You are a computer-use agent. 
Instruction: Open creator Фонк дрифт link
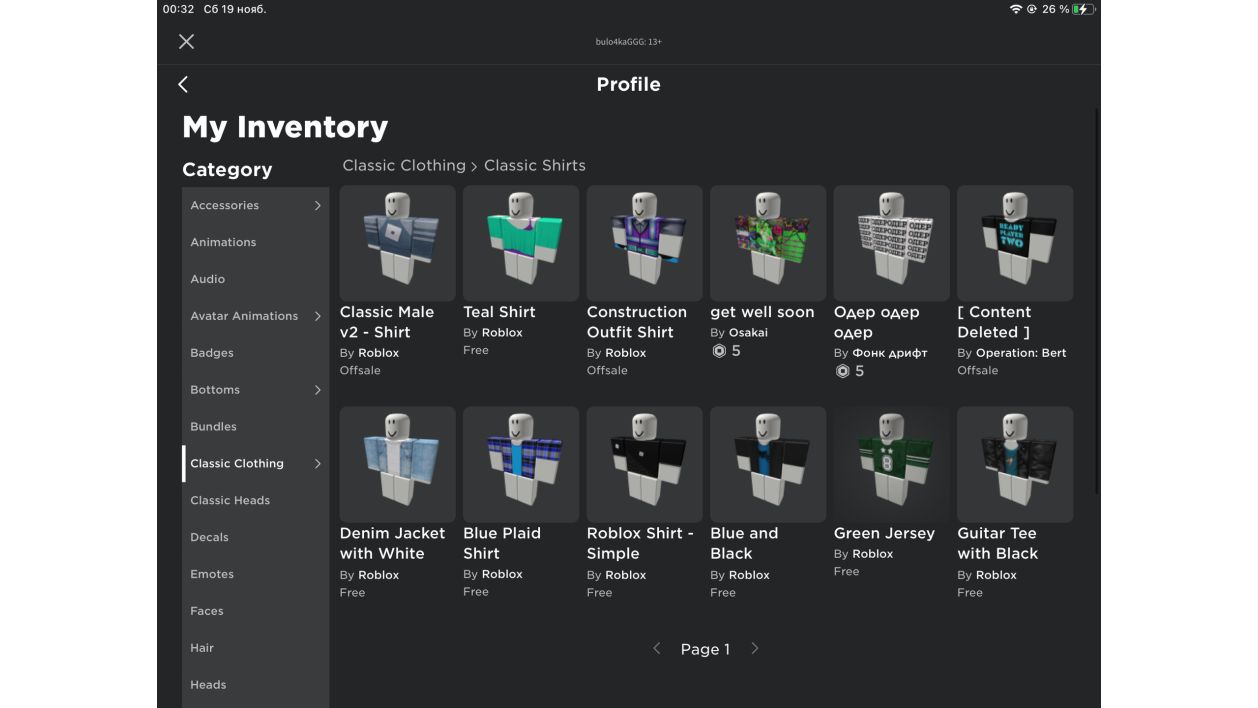pyautogui.click(x=890, y=353)
